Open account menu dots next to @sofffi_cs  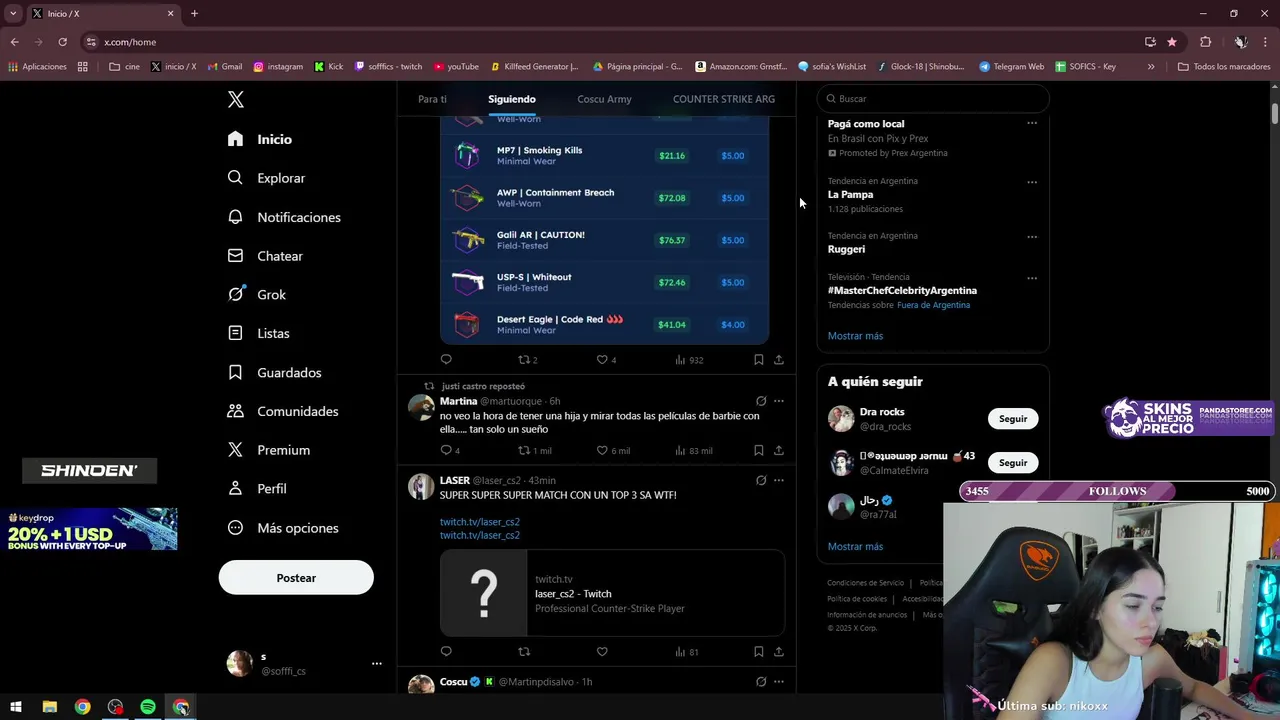click(x=376, y=663)
